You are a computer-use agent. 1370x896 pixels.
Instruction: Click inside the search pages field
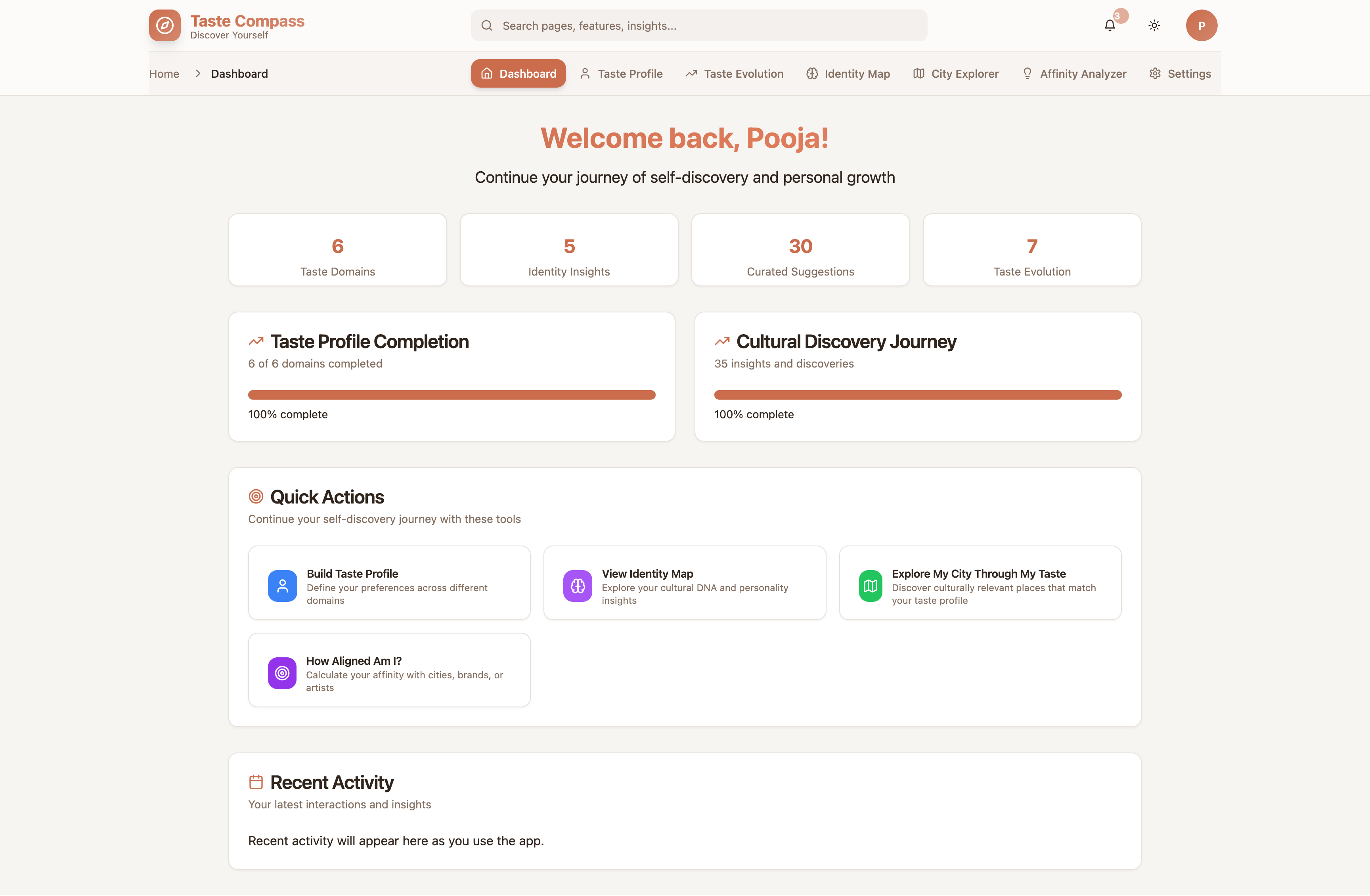[699, 25]
